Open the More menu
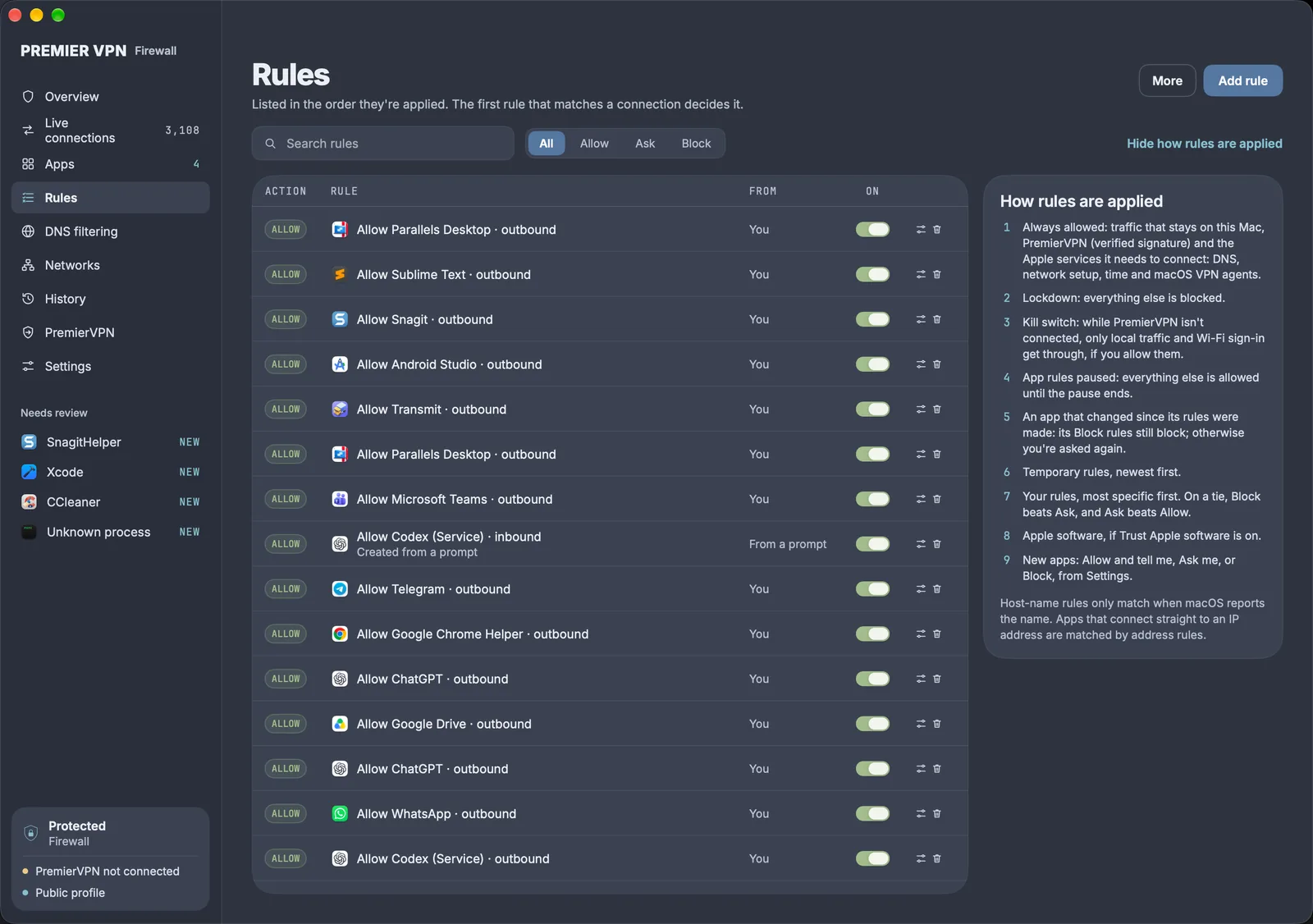 coord(1167,80)
